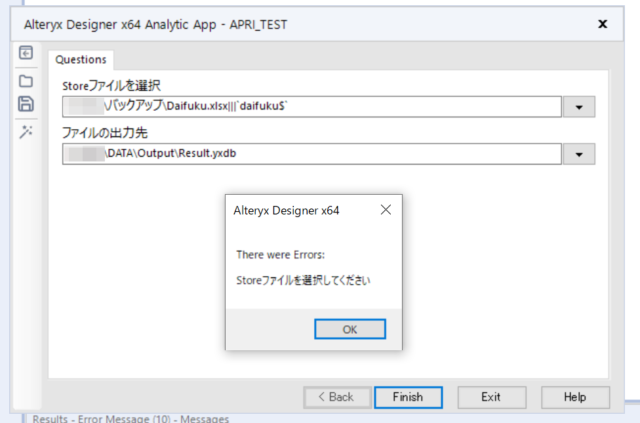
Task: Select the Questions tab
Action: pos(81,60)
